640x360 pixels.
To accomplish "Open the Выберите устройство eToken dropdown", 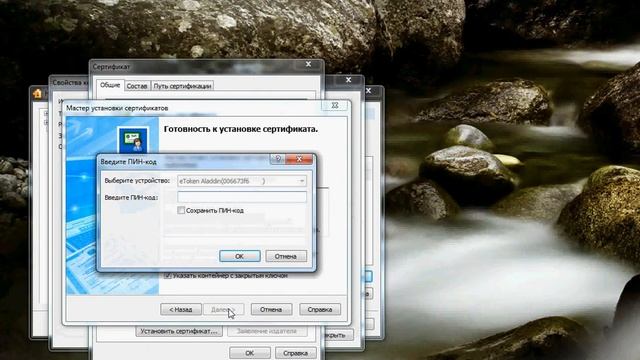I will point(302,181).
